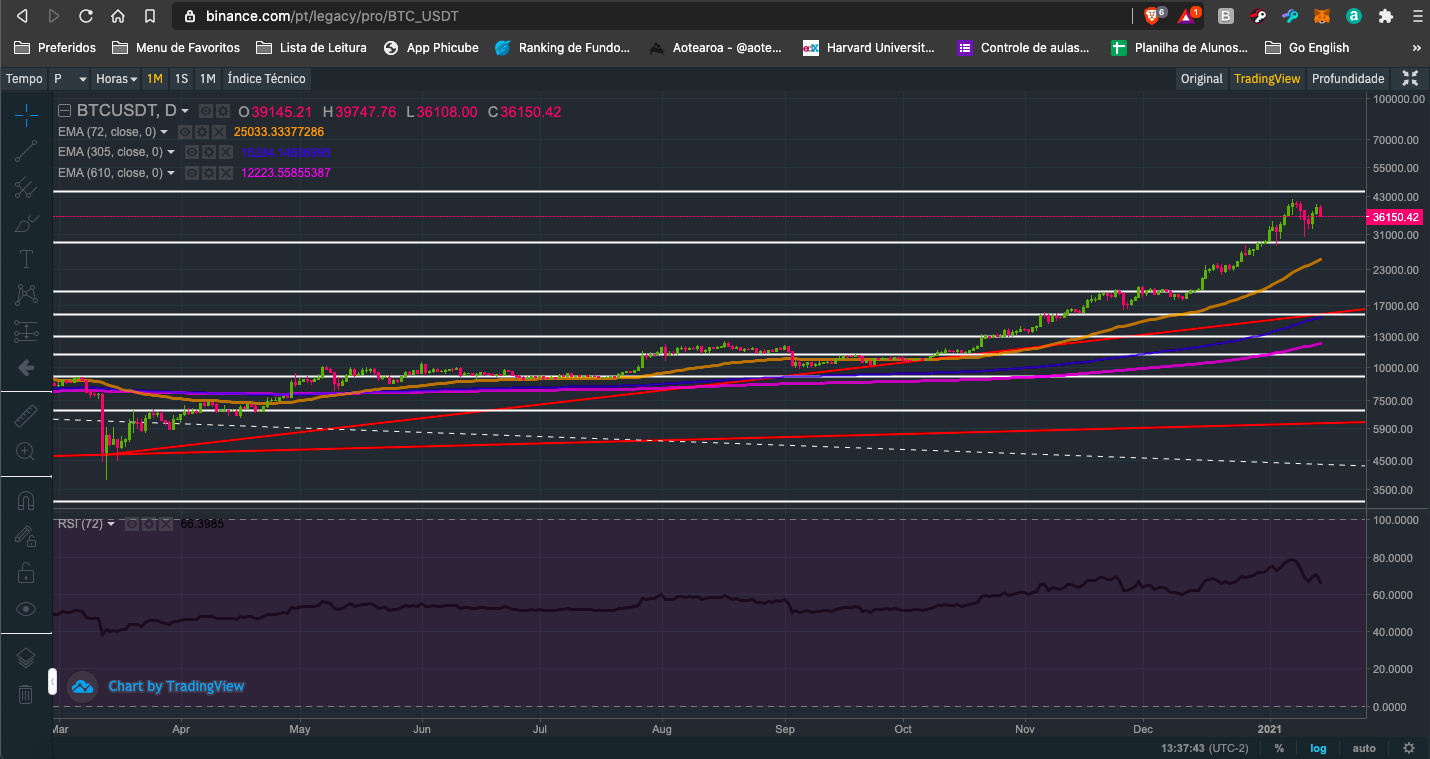Remove the EMA 72 indicator
Viewport: 1430px width, 759px height.
coord(217,132)
